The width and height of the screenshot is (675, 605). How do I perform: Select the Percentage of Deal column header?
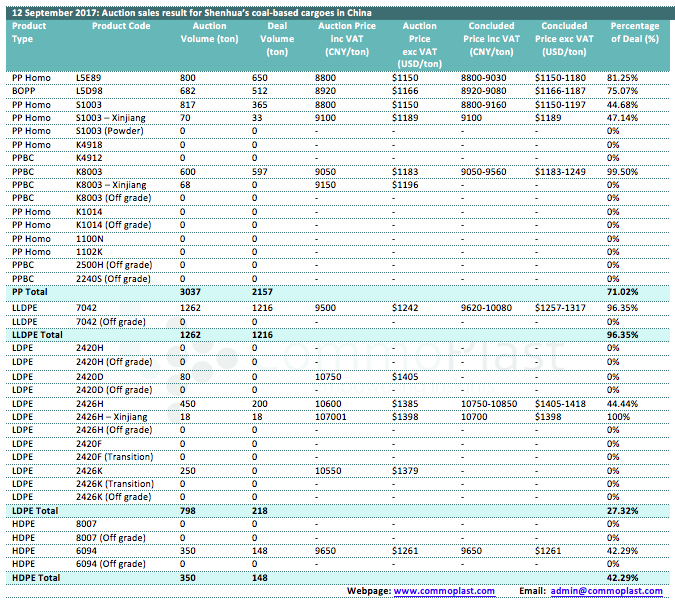tap(634, 32)
